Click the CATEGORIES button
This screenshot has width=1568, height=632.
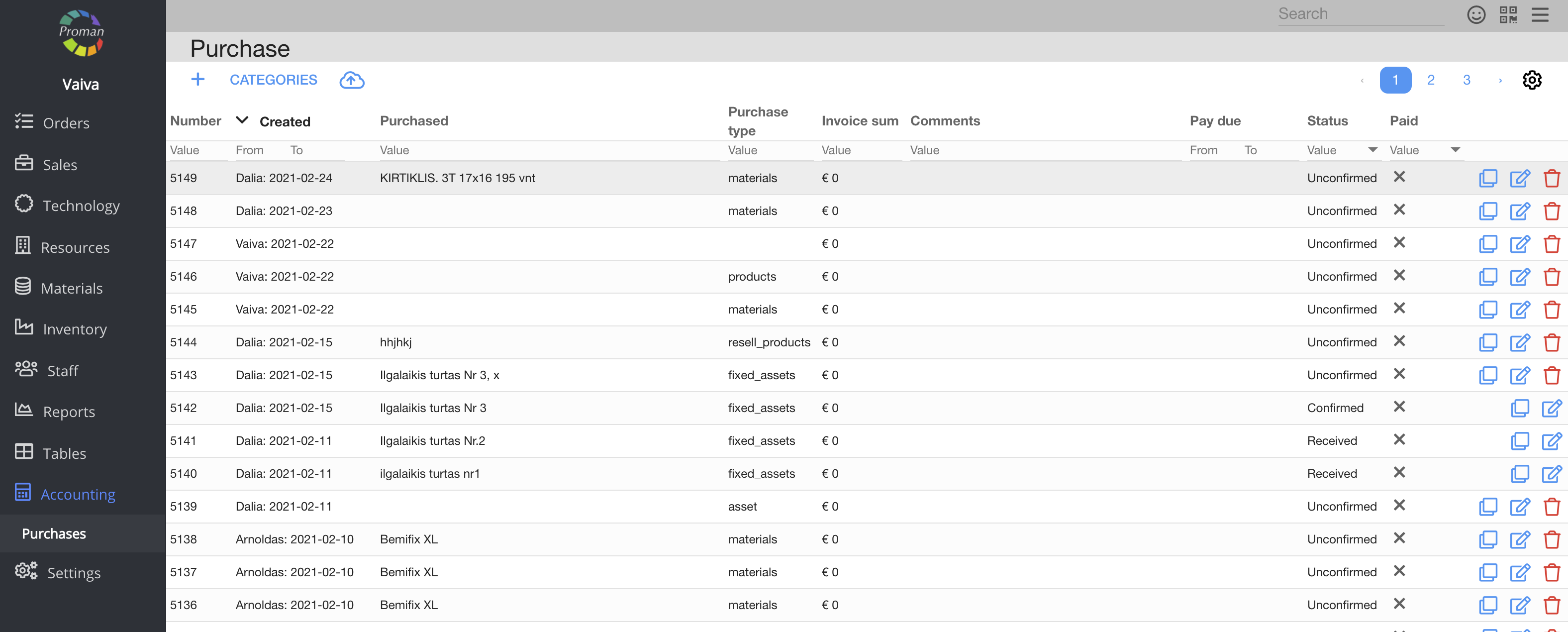pyautogui.click(x=273, y=80)
